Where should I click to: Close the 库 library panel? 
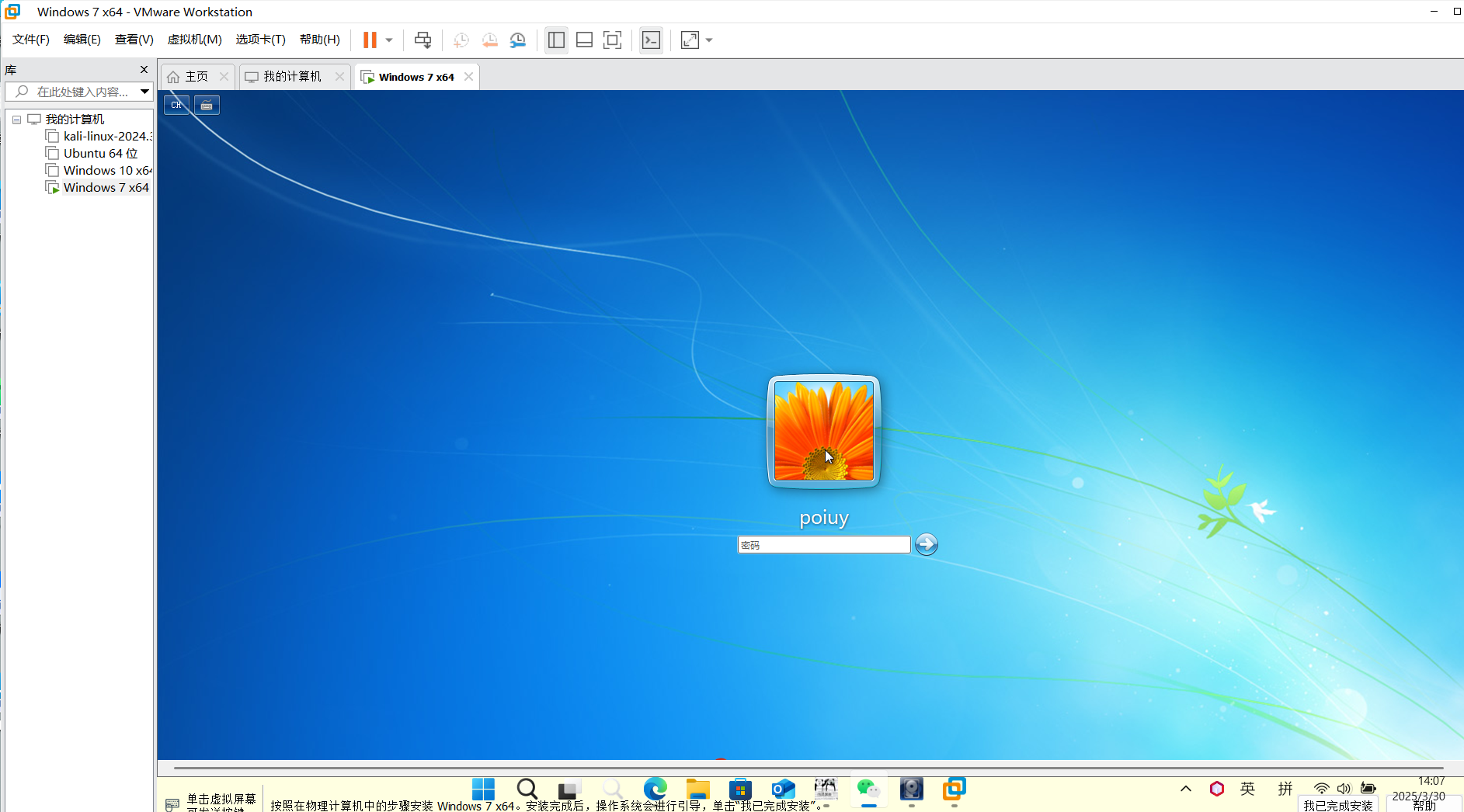(x=144, y=70)
